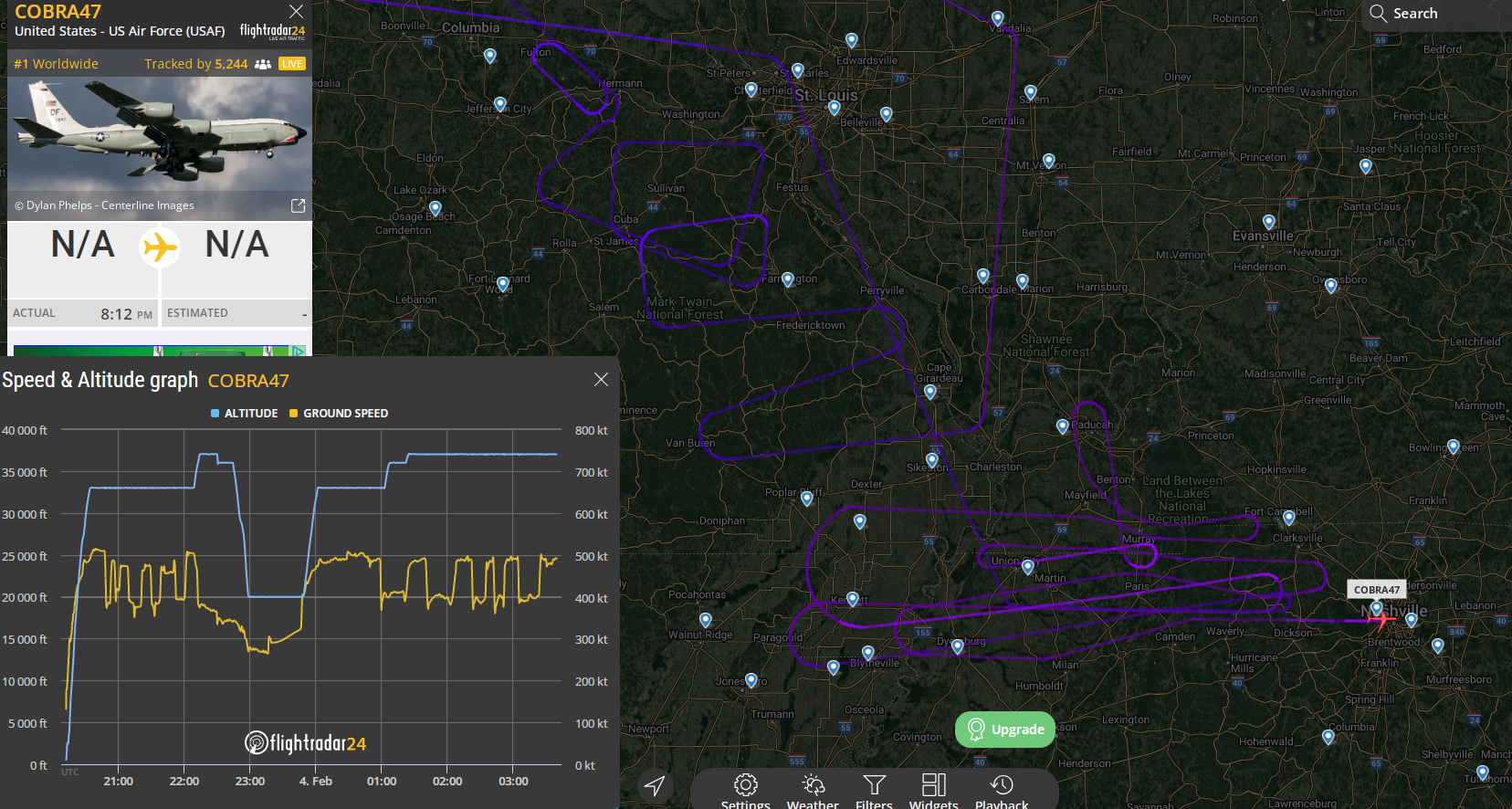Click the Flightradar24 logo in panel header
Viewport: 1512px width, 809px height.
pyautogui.click(x=272, y=31)
